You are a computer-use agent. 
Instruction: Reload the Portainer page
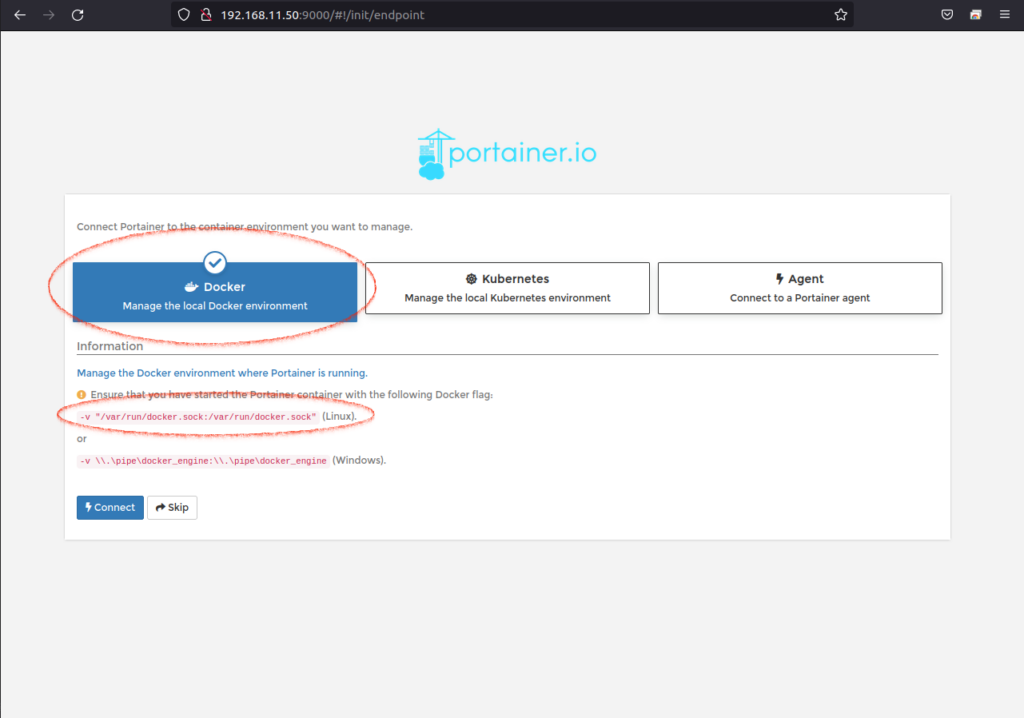pos(77,14)
